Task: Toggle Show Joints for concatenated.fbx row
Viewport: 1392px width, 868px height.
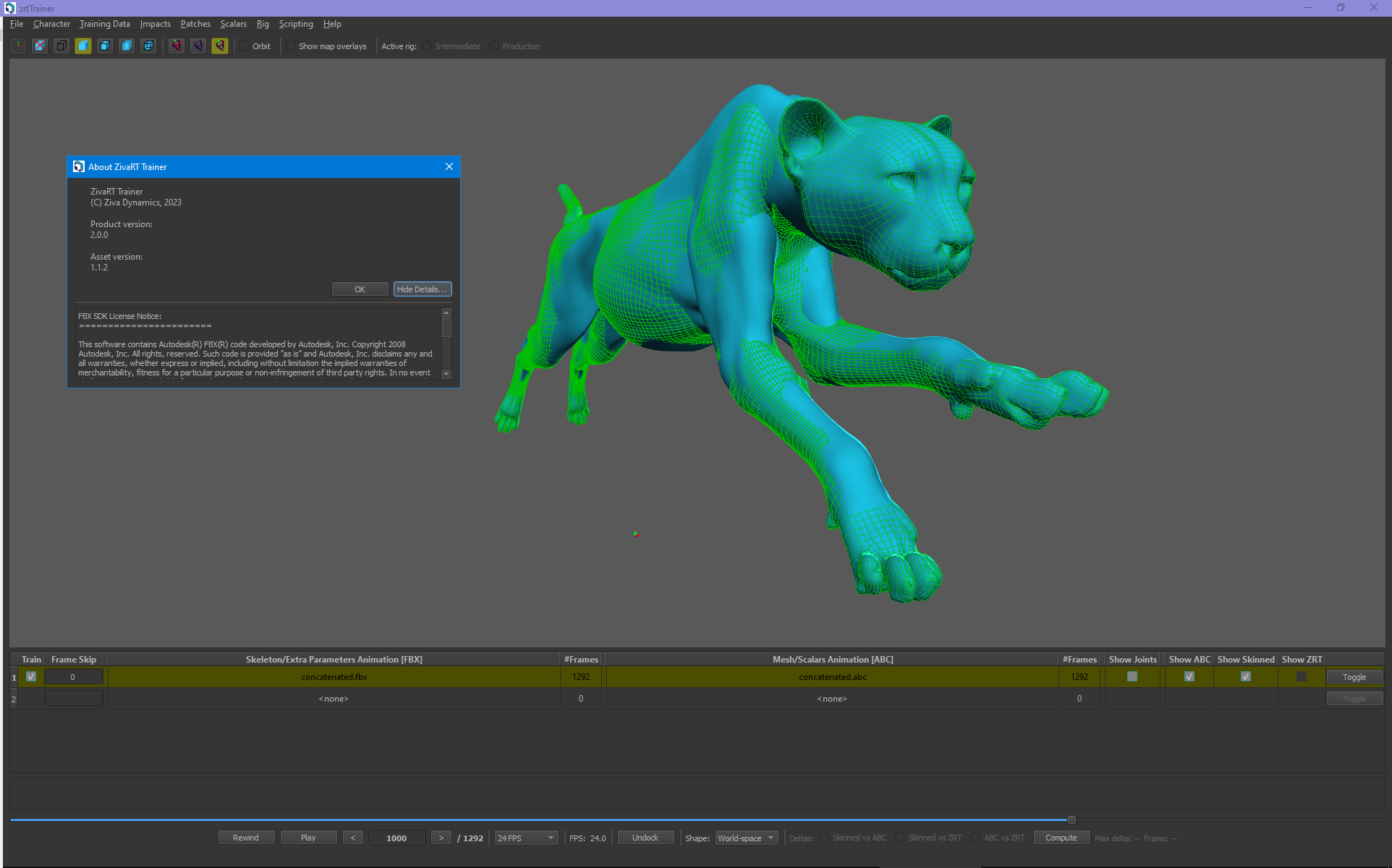Action: [x=1132, y=676]
